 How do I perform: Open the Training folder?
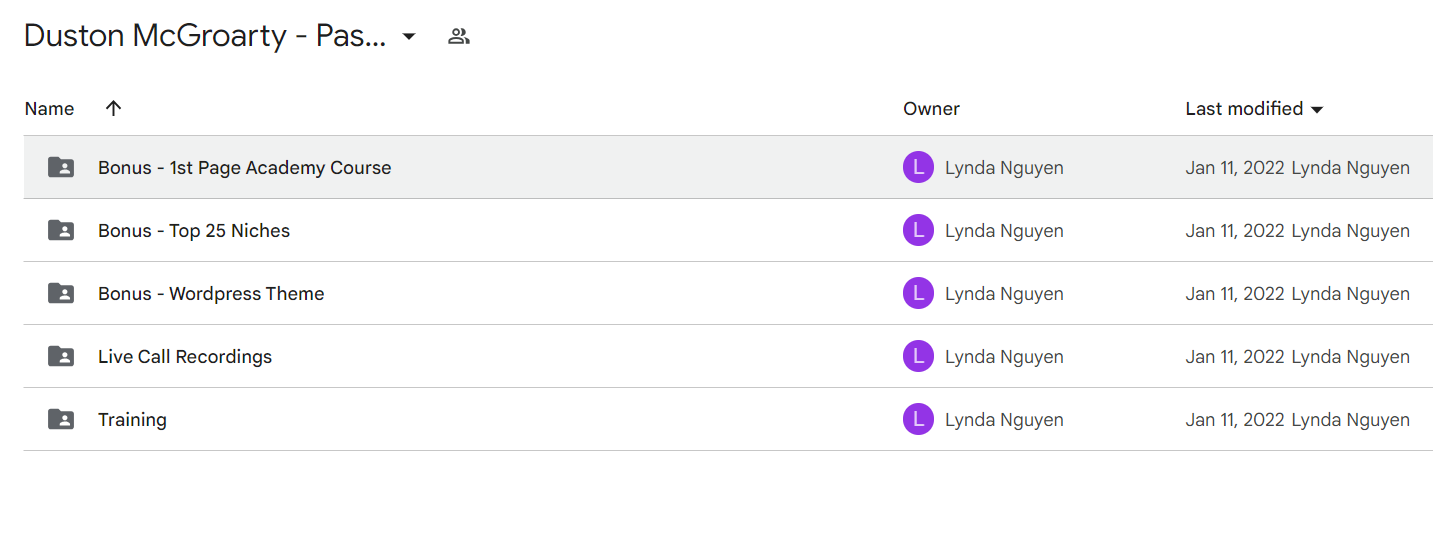click(x=132, y=419)
